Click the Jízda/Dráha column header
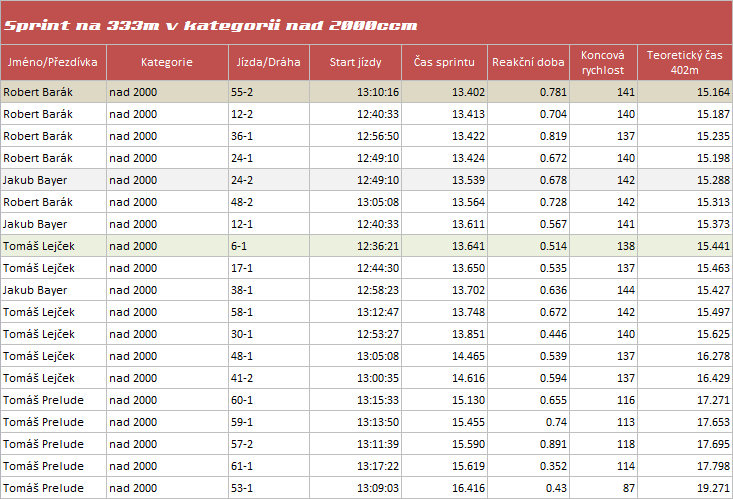733x499 pixels. pos(268,62)
